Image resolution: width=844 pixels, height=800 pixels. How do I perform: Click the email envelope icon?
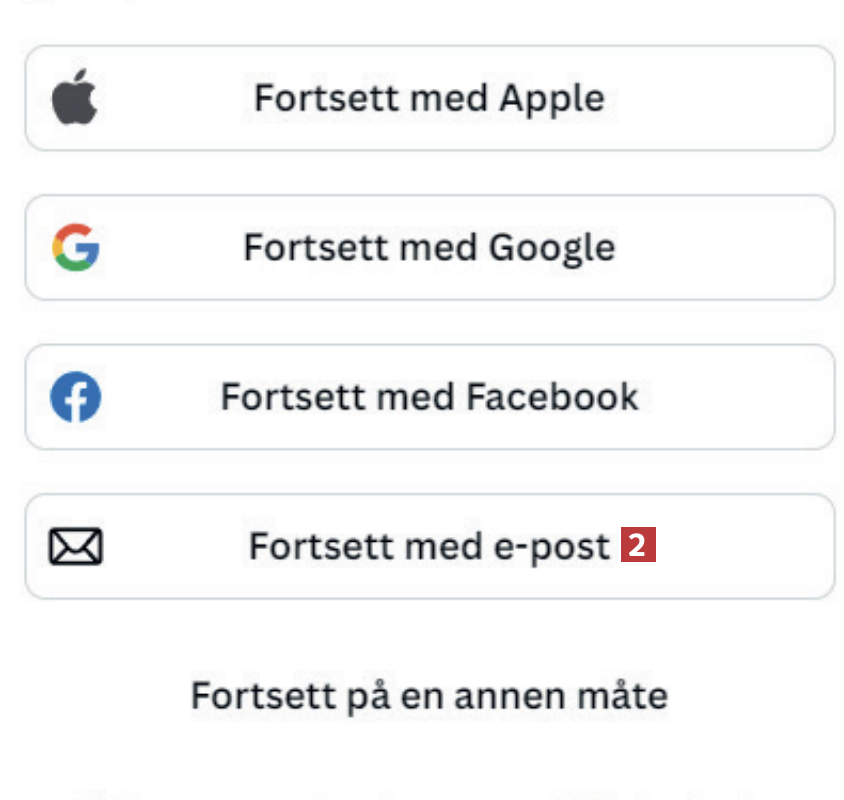point(76,546)
